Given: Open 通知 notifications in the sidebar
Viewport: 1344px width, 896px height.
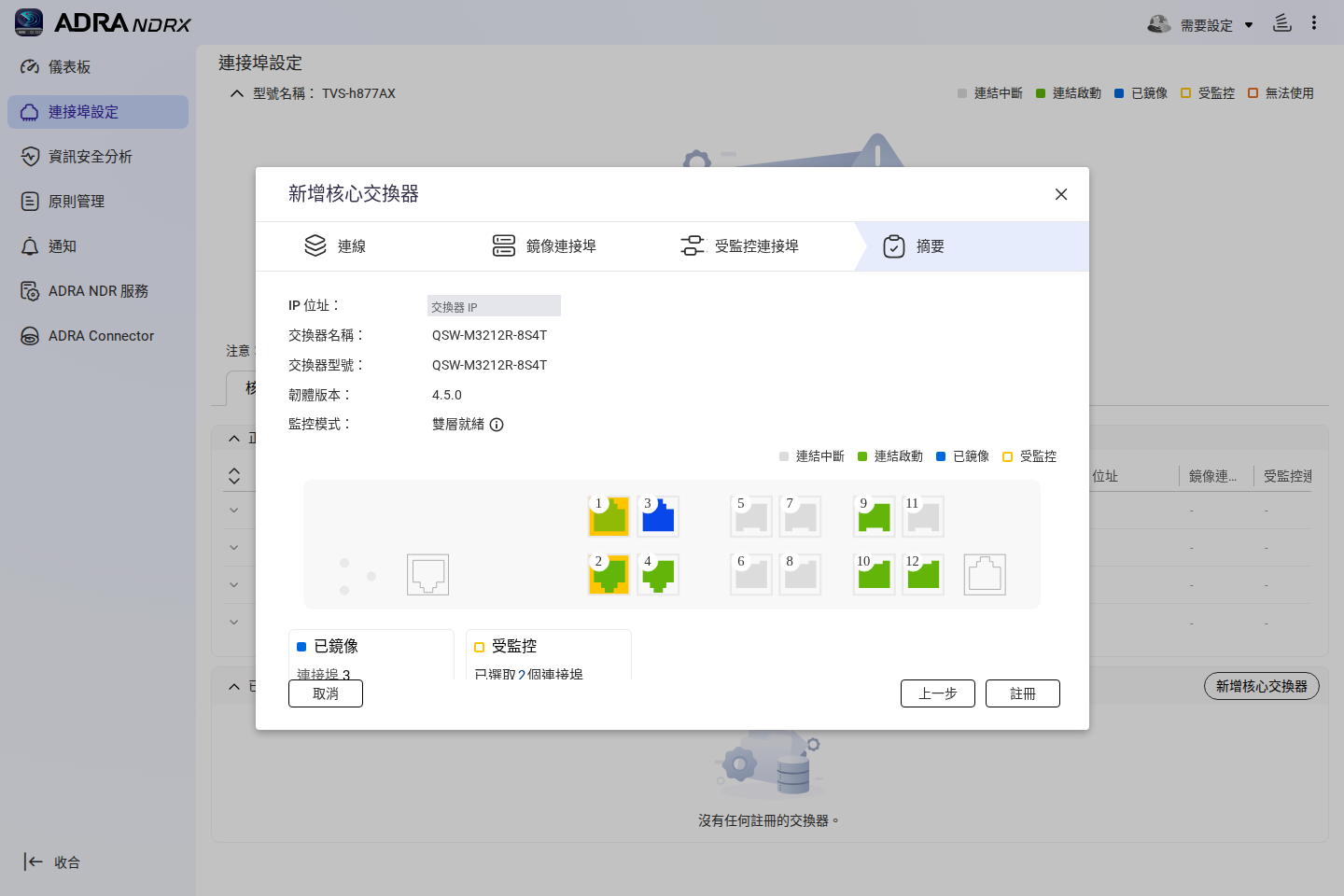Looking at the screenshot, I should (x=98, y=246).
